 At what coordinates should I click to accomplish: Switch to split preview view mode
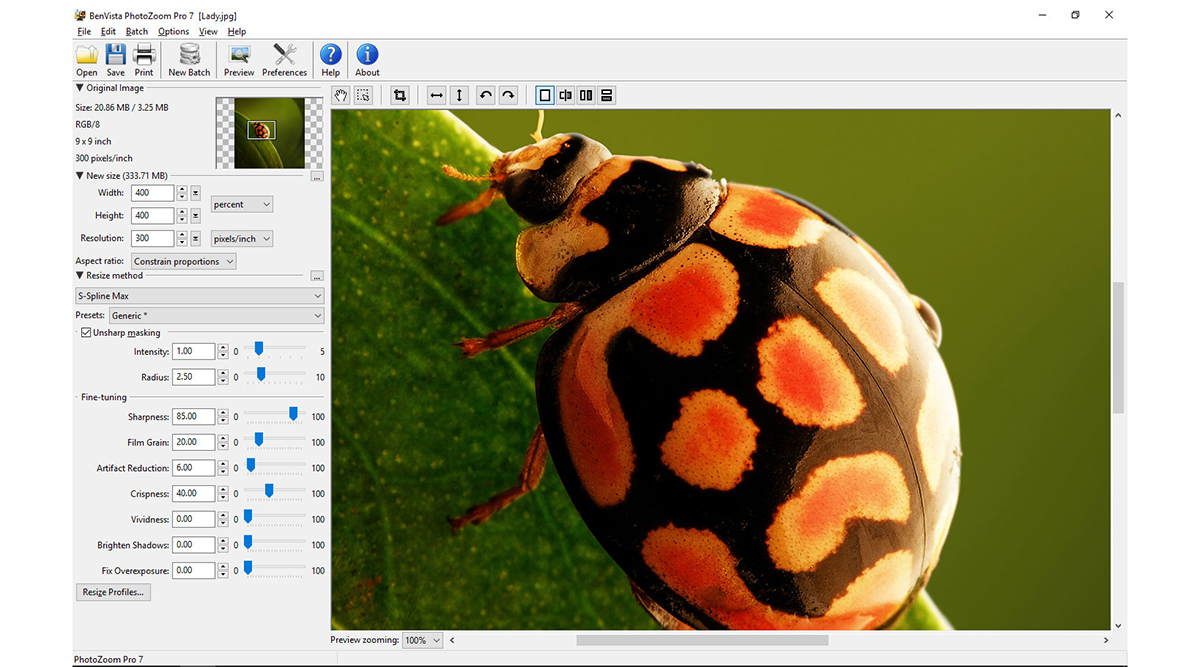[565, 95]
